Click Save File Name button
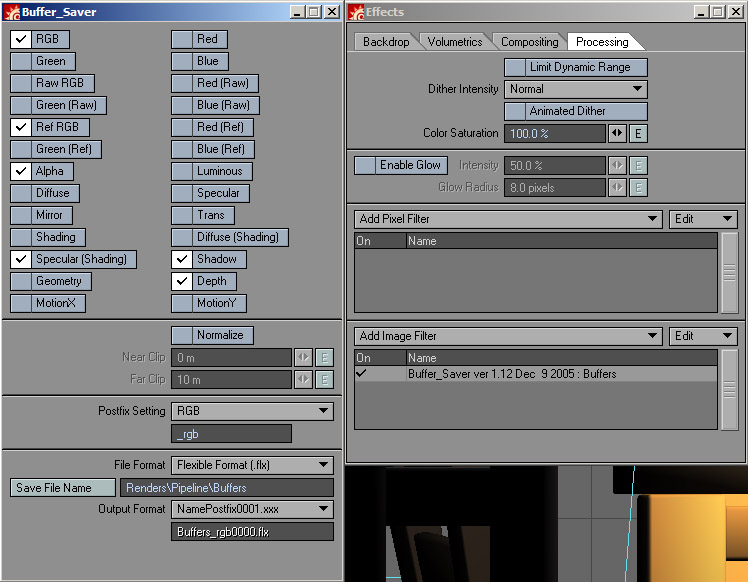 63,488
